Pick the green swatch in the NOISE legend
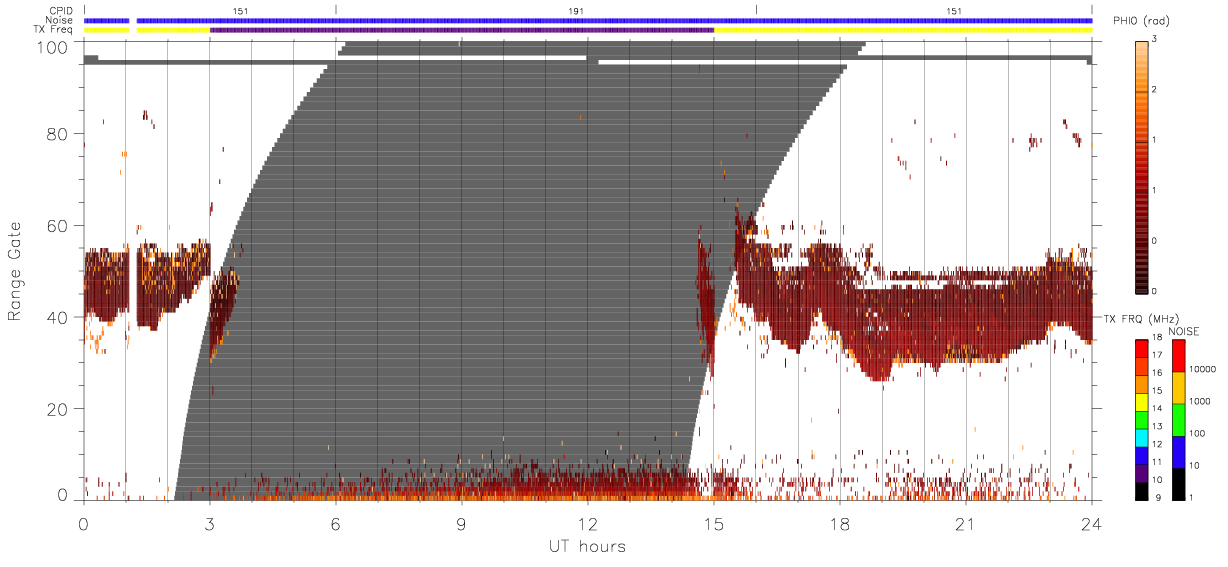 (1178, 420)
